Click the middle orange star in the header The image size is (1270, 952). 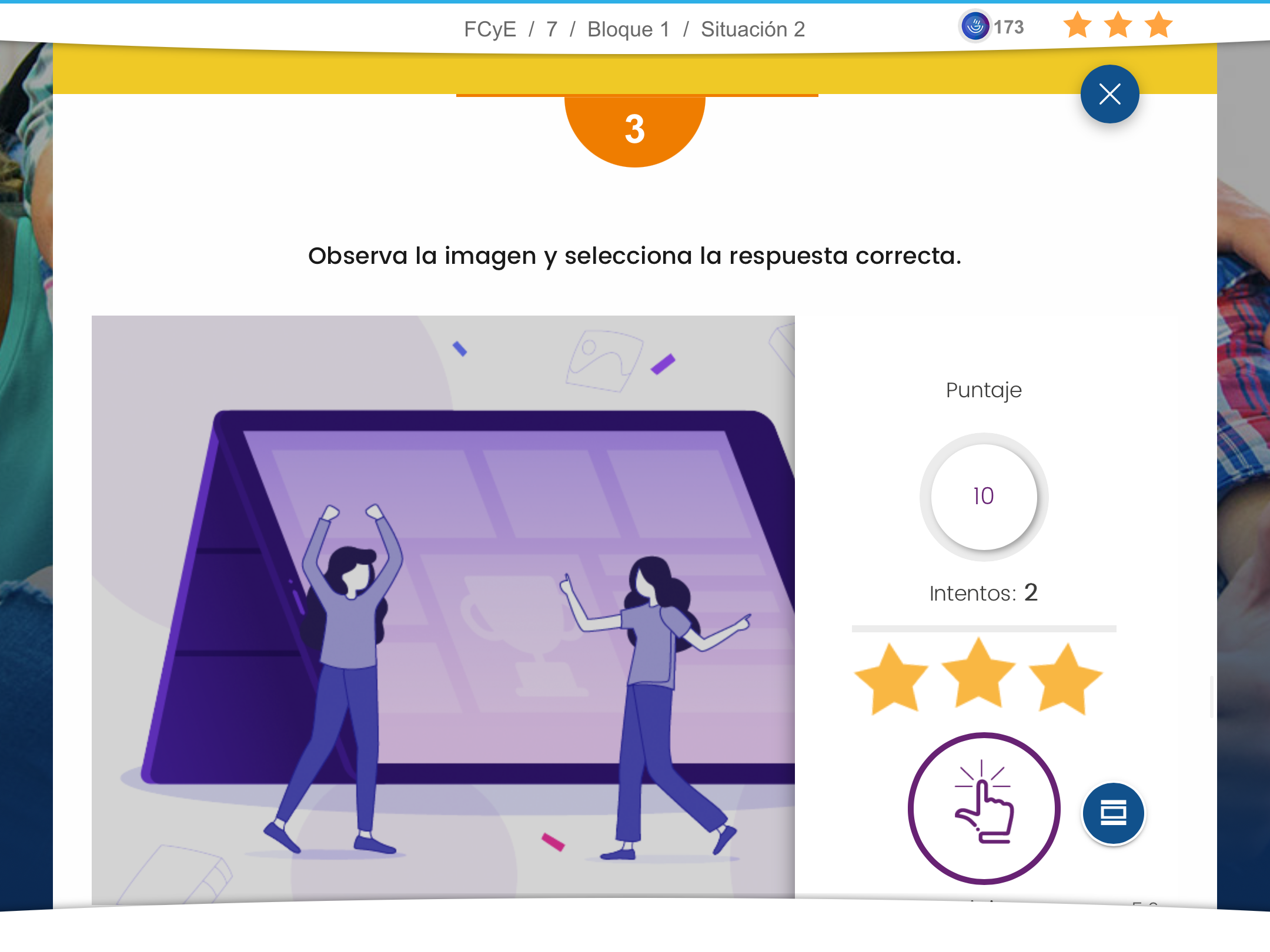coord(1118,25)
